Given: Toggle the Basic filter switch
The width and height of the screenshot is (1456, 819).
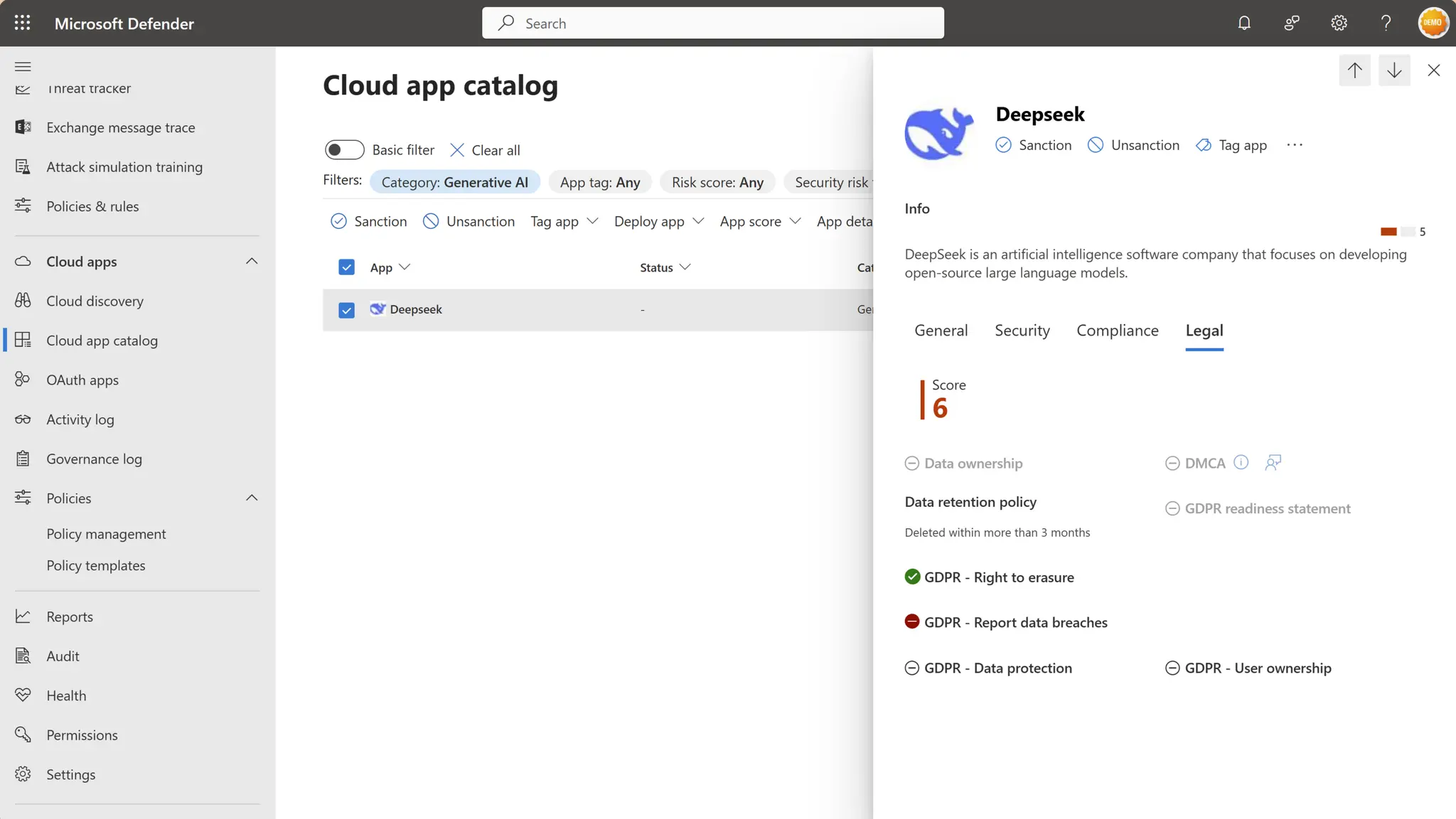Looking at the screenshot, I should coord(344,150).
